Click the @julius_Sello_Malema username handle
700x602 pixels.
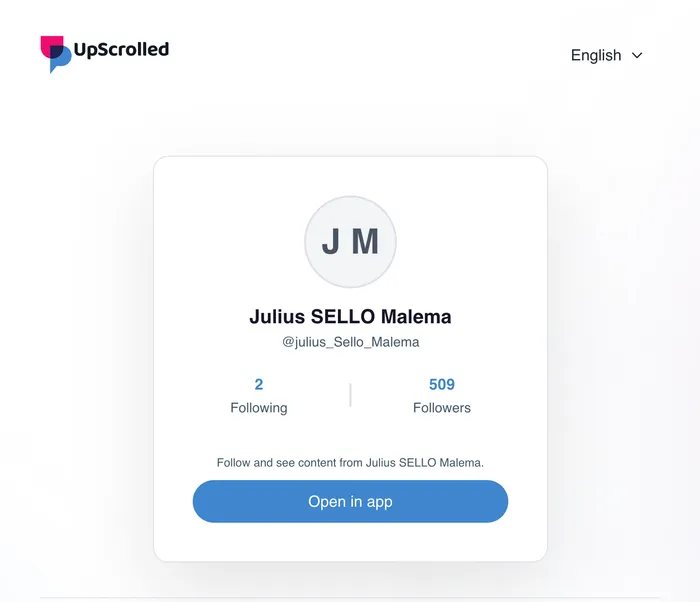point(350,342)
